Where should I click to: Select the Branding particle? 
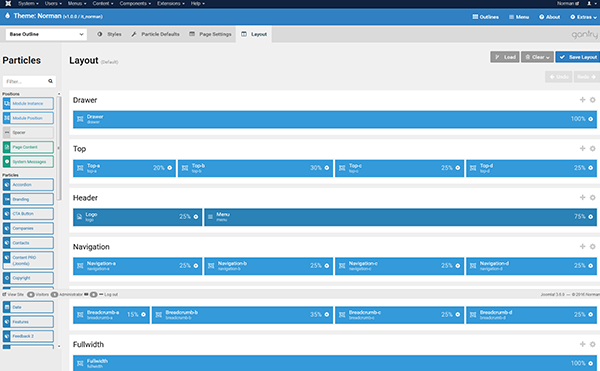click(28, 199)
